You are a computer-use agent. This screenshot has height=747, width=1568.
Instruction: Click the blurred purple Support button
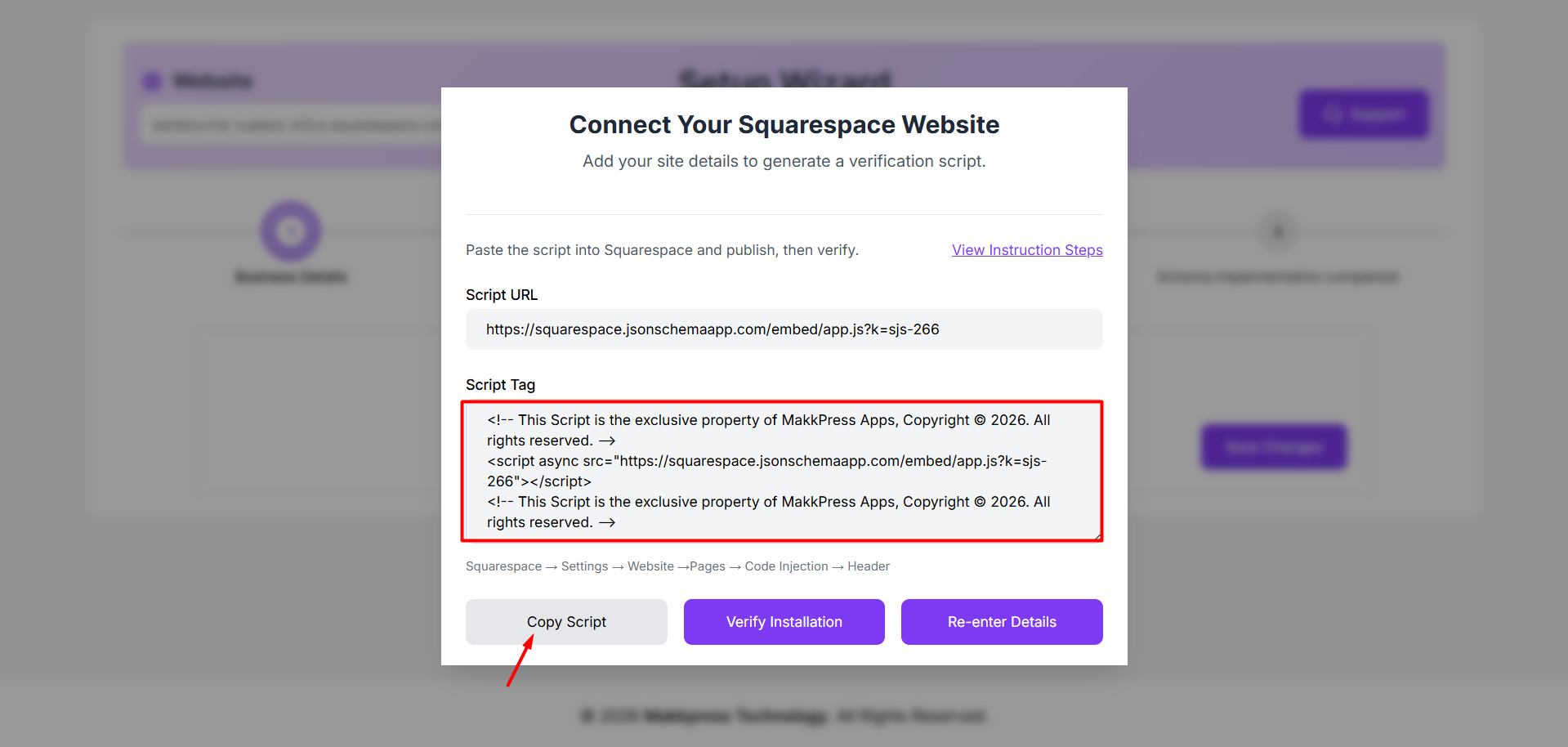coord(1364,114)
